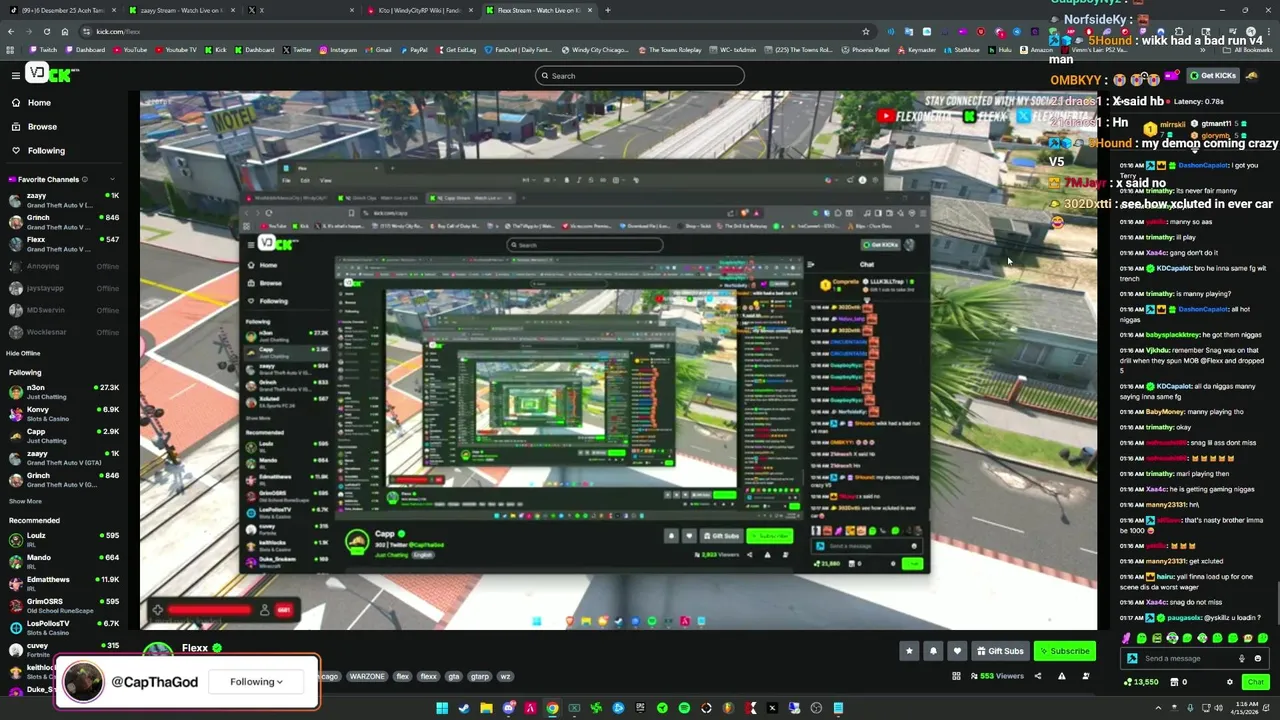Screen dimensions: 1280x720
Task: Click the Search input field
Action: 640,76
